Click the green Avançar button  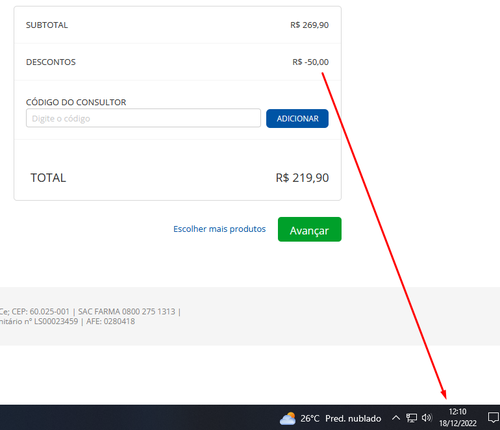310,229
